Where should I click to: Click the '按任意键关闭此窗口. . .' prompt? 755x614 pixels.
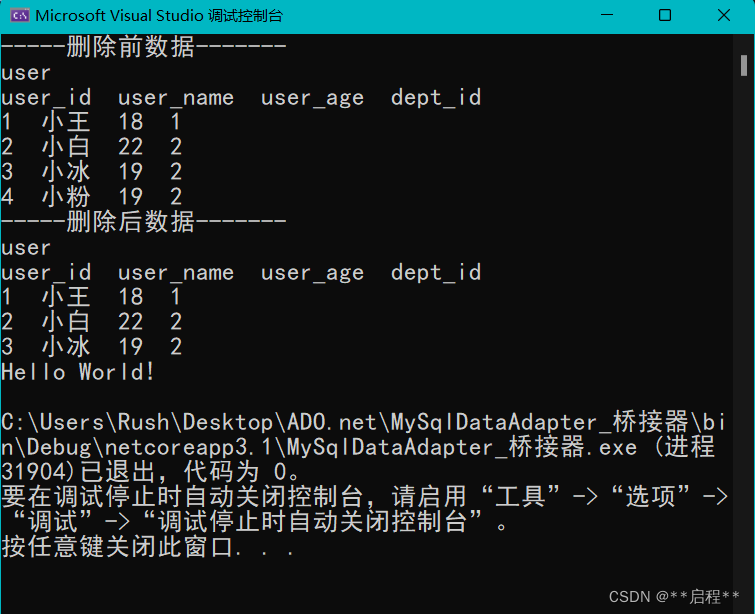coord(148,548)
